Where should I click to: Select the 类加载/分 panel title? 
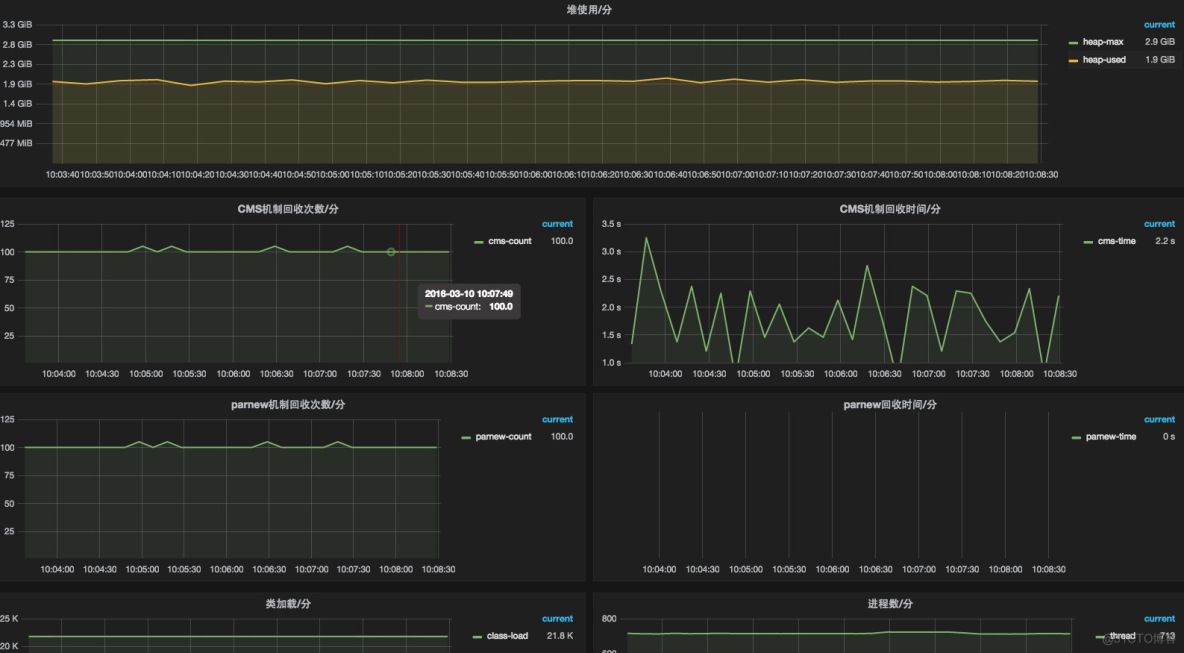tap(287, 604)
